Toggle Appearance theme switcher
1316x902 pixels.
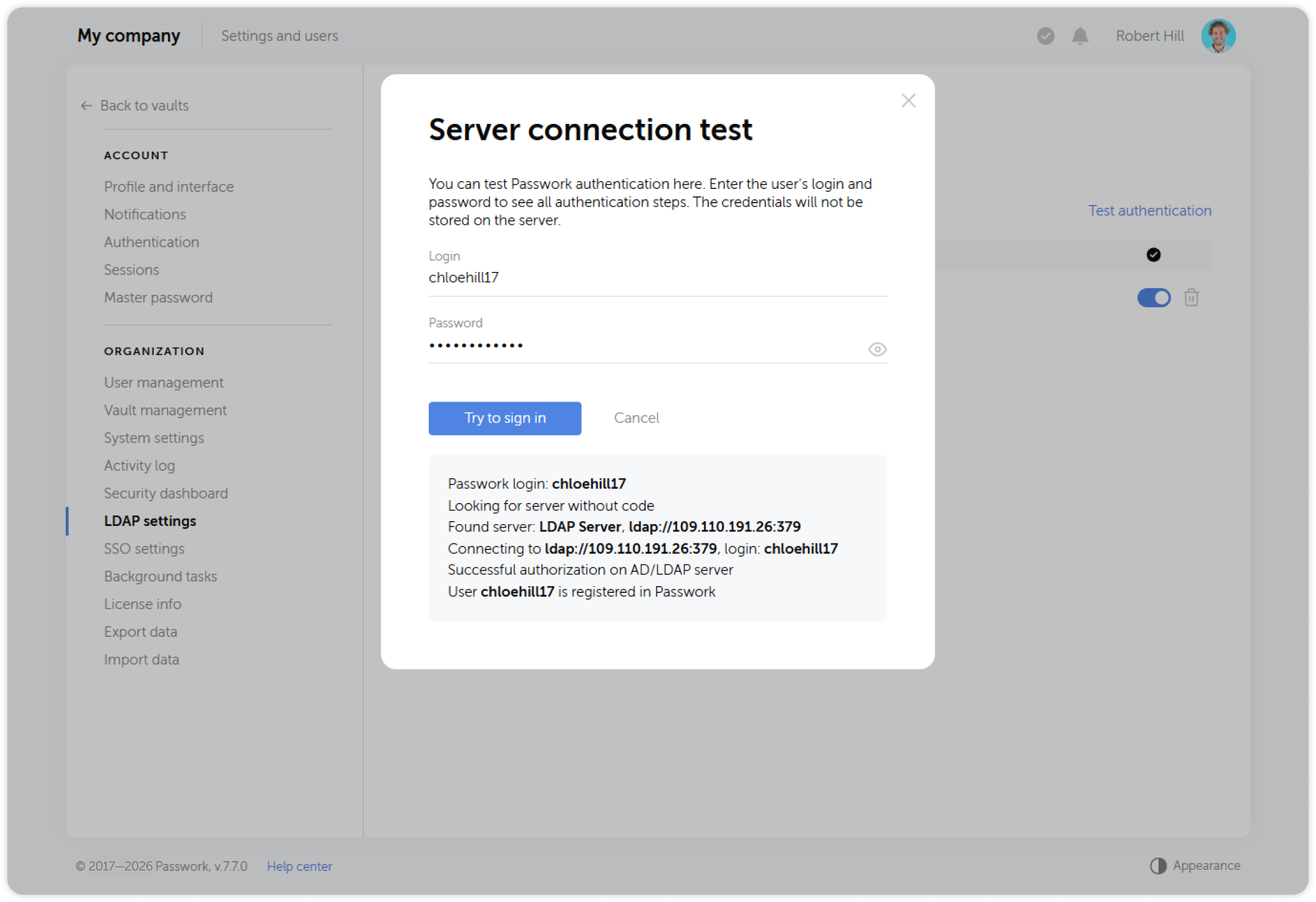tap(1195, 865)
